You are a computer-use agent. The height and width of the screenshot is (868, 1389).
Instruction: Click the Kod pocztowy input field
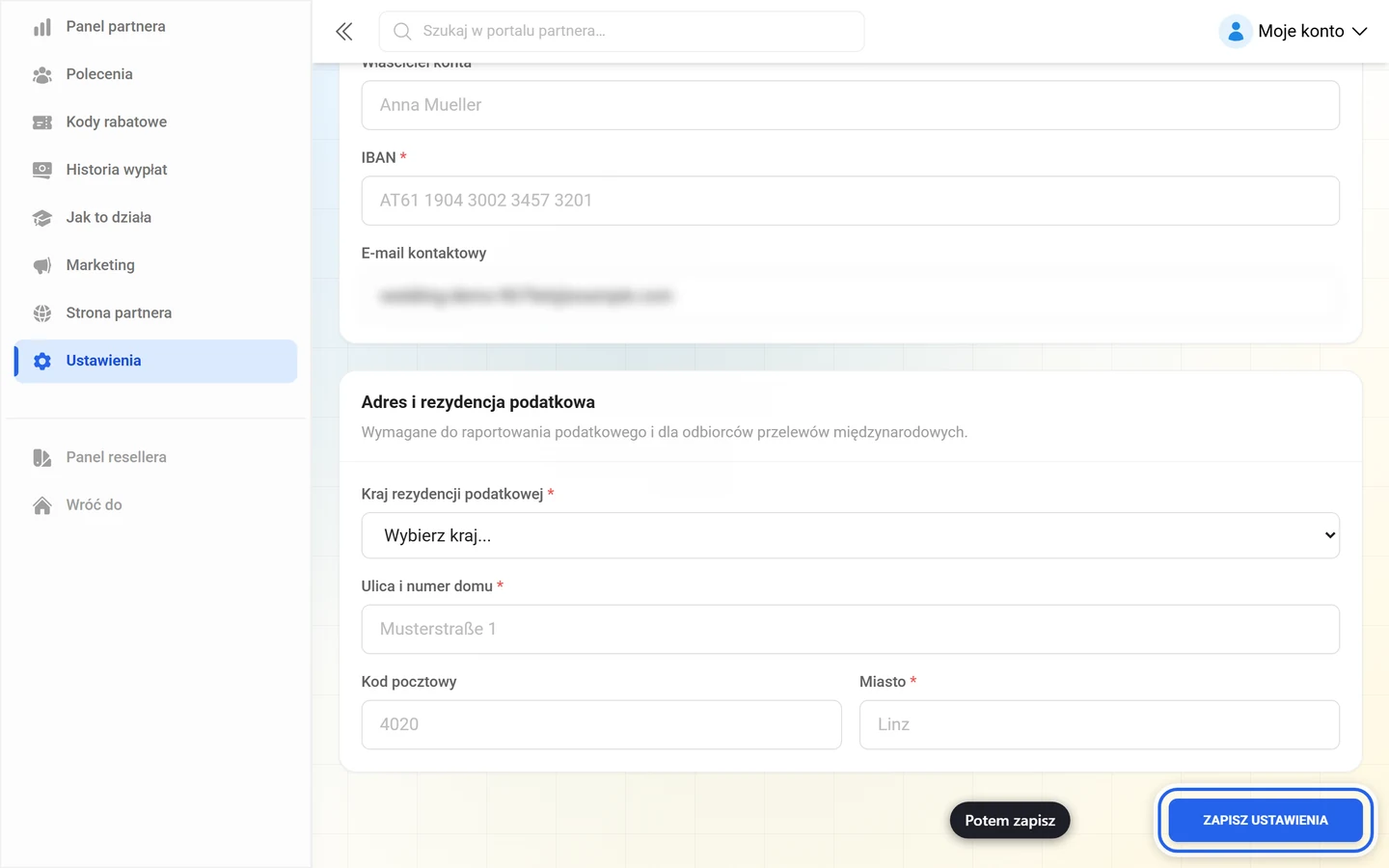(x=601, y=725)
